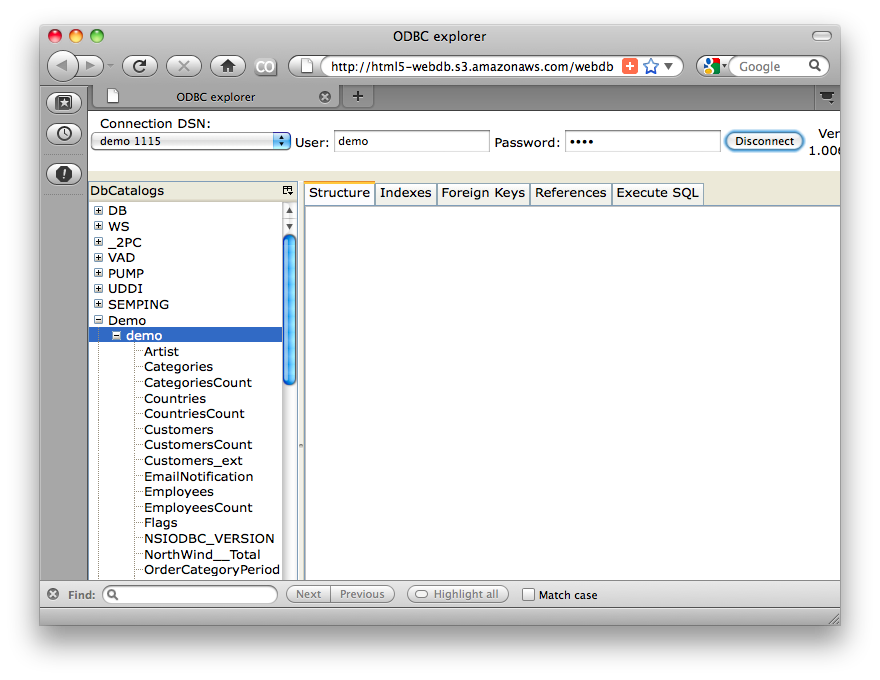Select the Customers table in tree
The width and height of the screenshot is (880, 680).
click(178, 430)
